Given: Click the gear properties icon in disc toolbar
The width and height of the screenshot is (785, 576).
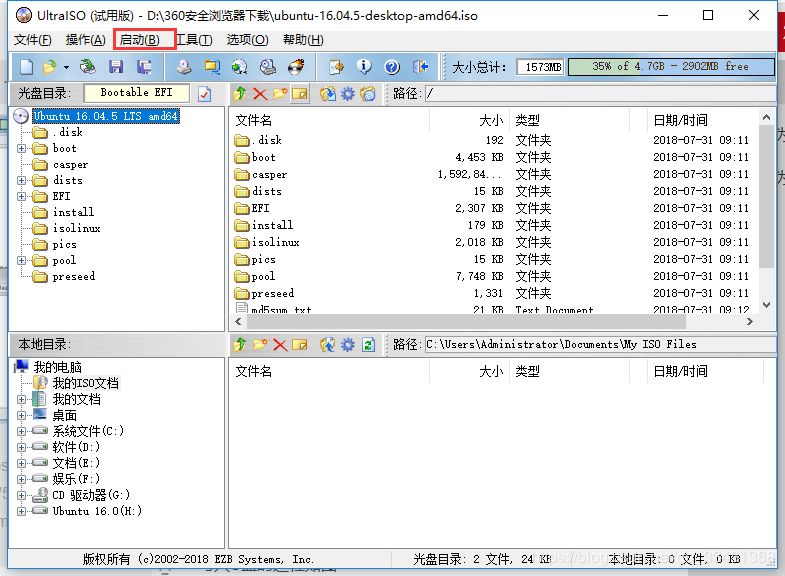Looking at the screenshot, I should 347,94.
